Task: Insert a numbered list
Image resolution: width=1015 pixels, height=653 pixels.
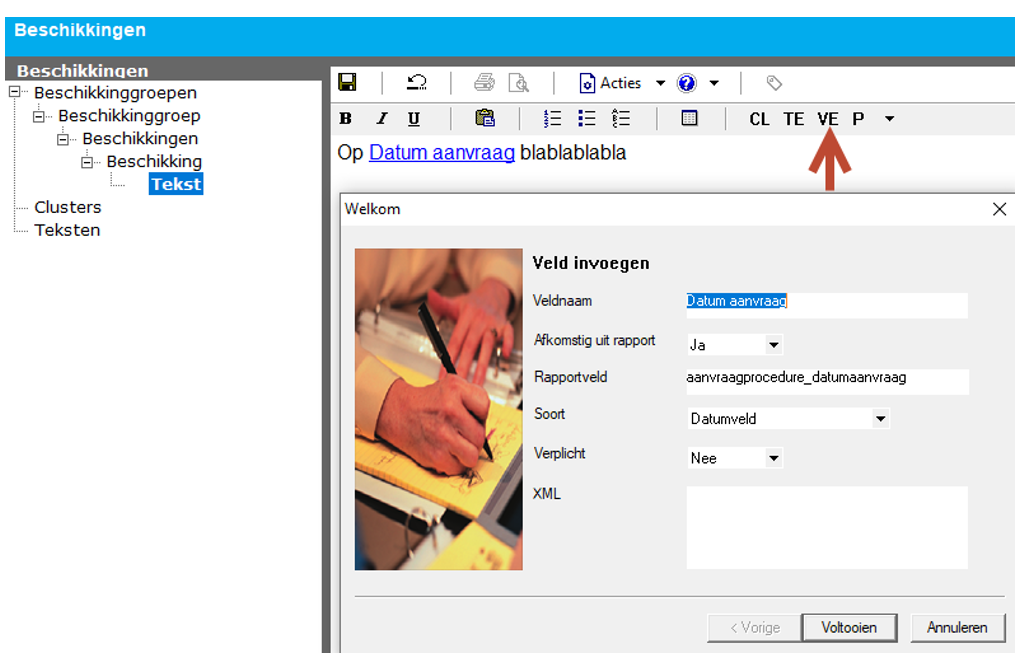Action: tap(552, 118)
